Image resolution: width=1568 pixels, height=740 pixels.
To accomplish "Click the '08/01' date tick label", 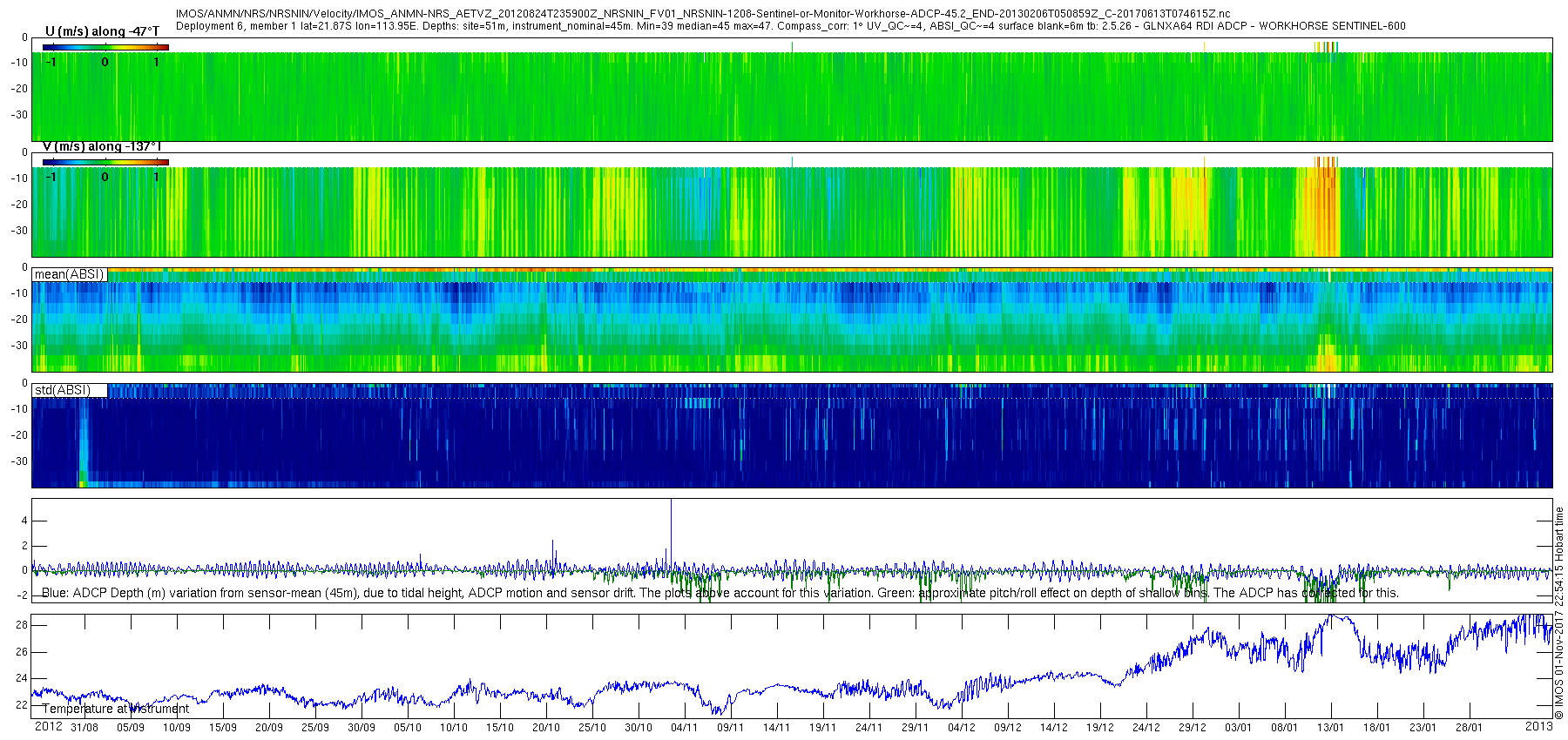I will coord(1284,727).
